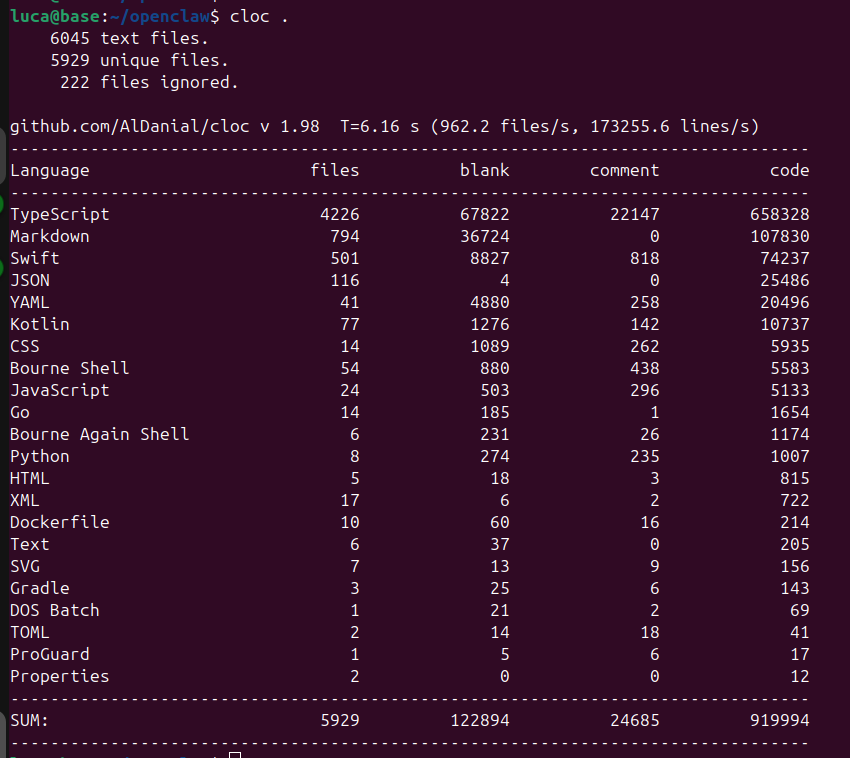Click the 'Language' column header
This screenshot has height=758, width=850.
point(50,170)
